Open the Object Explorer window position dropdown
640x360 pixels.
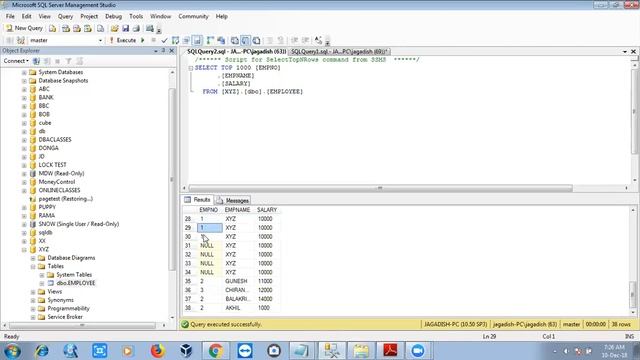pos(156,51)
